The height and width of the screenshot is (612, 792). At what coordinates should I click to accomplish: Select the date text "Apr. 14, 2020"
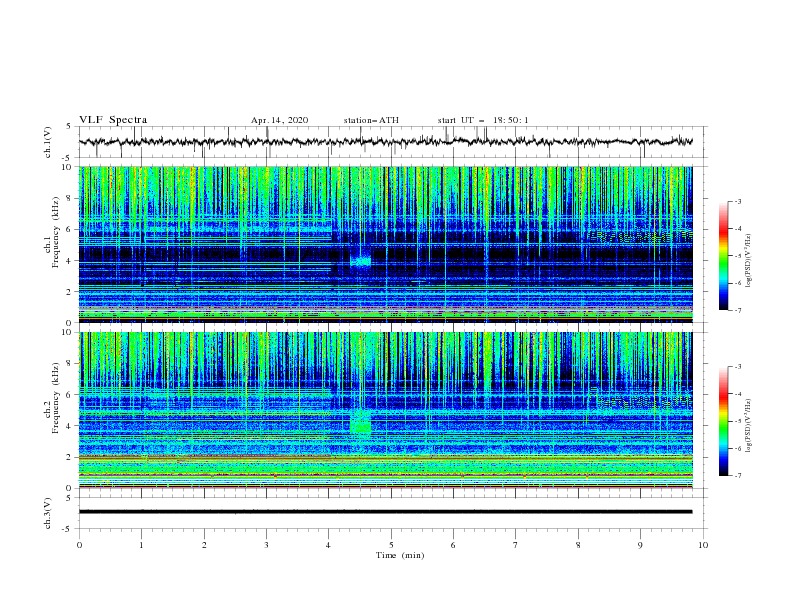coord(279,120)
